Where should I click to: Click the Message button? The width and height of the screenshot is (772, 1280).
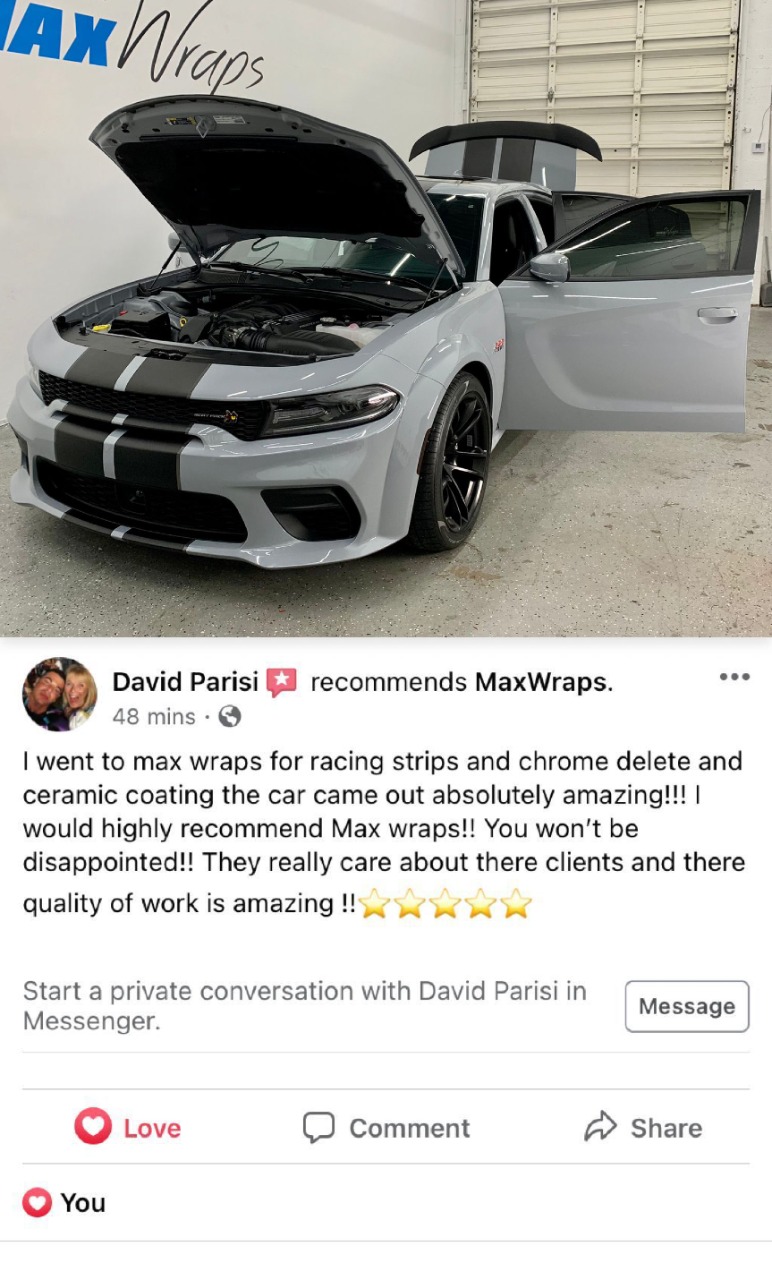(687, 1006)
